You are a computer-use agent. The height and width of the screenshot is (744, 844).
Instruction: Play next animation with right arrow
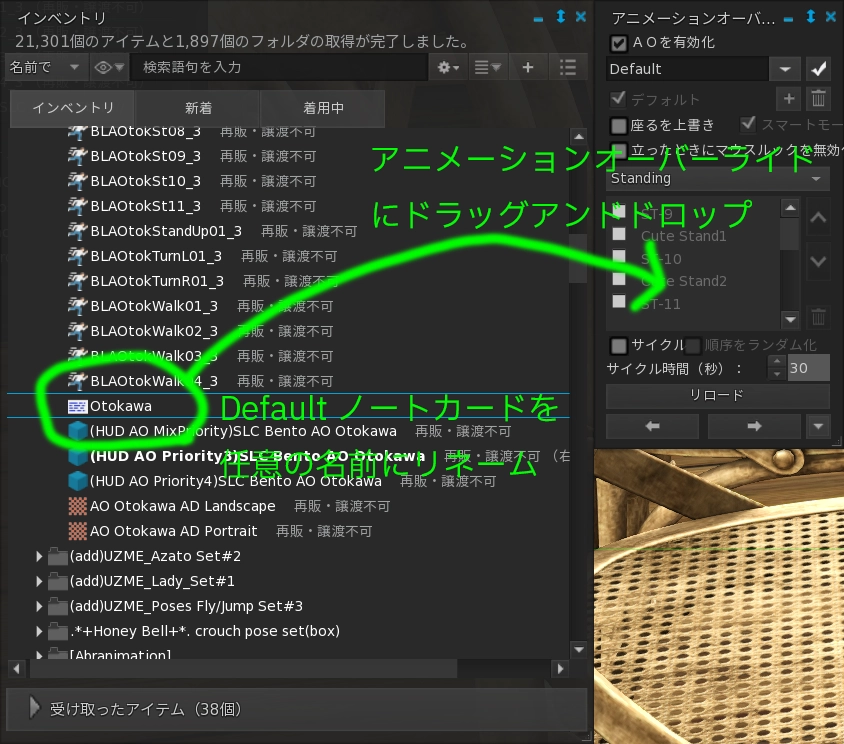click(x=754, y=426)
